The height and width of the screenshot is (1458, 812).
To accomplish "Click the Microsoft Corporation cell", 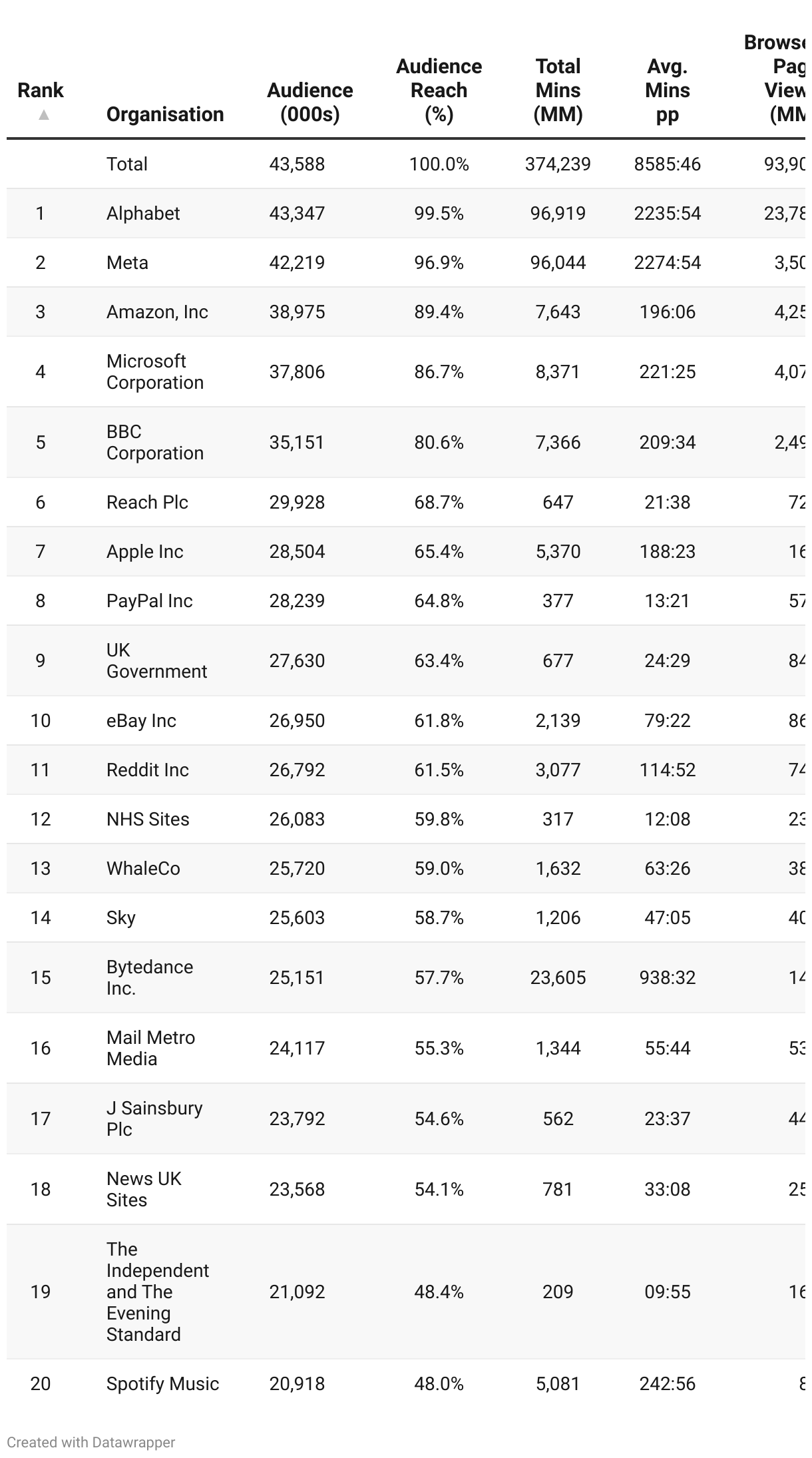I will 155,371.
